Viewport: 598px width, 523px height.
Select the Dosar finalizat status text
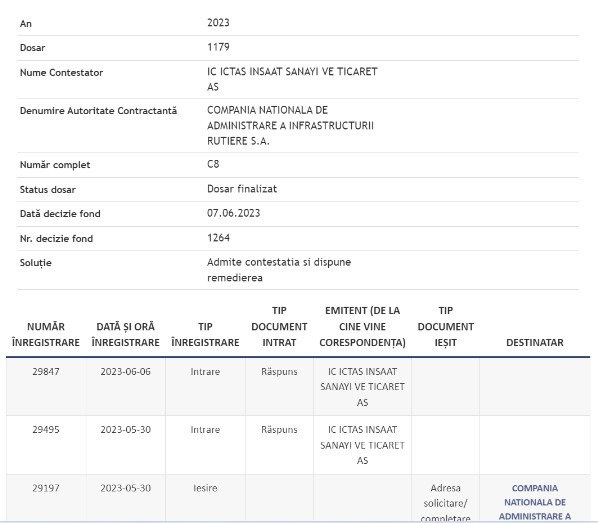pos(242,189)
